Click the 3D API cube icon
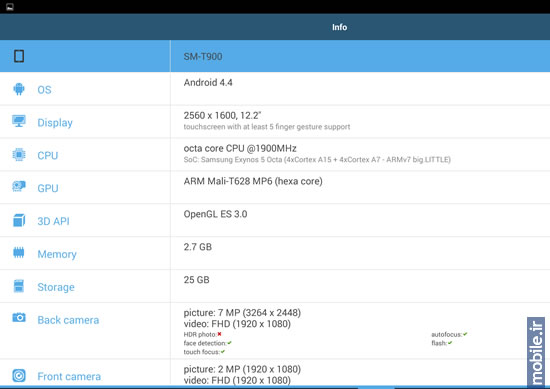 click(x=19, y=220)
